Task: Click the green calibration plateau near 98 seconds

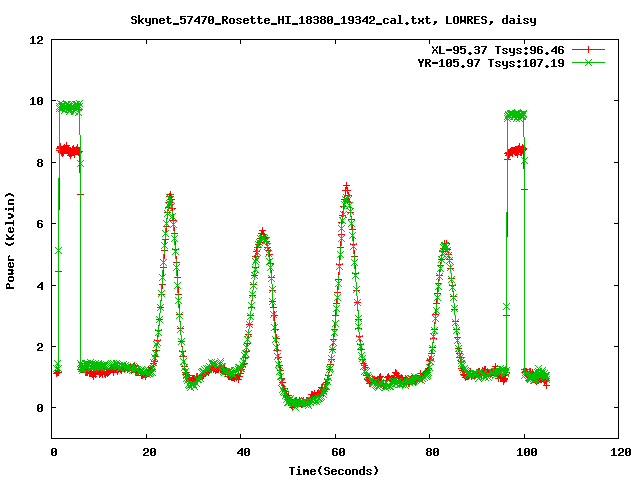Action: point(516,116)
